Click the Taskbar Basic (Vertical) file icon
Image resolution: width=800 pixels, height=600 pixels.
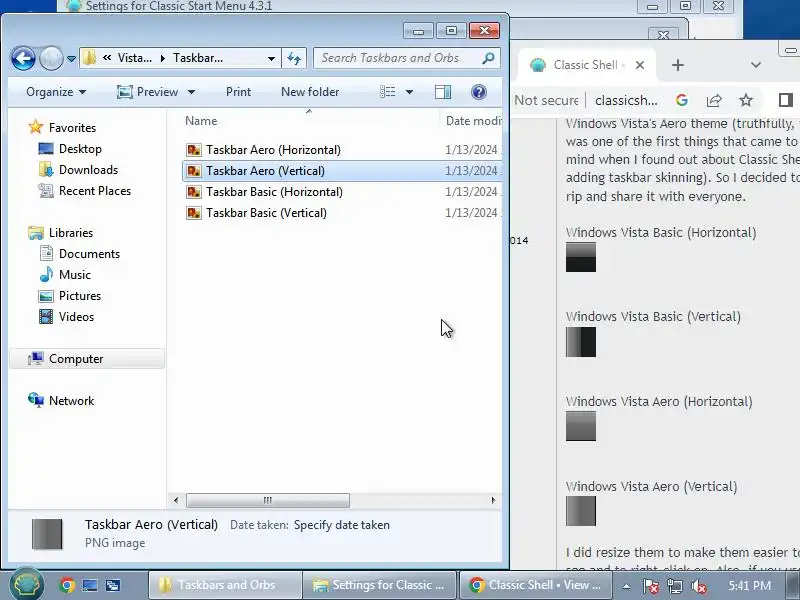click(x=194, y=213)
